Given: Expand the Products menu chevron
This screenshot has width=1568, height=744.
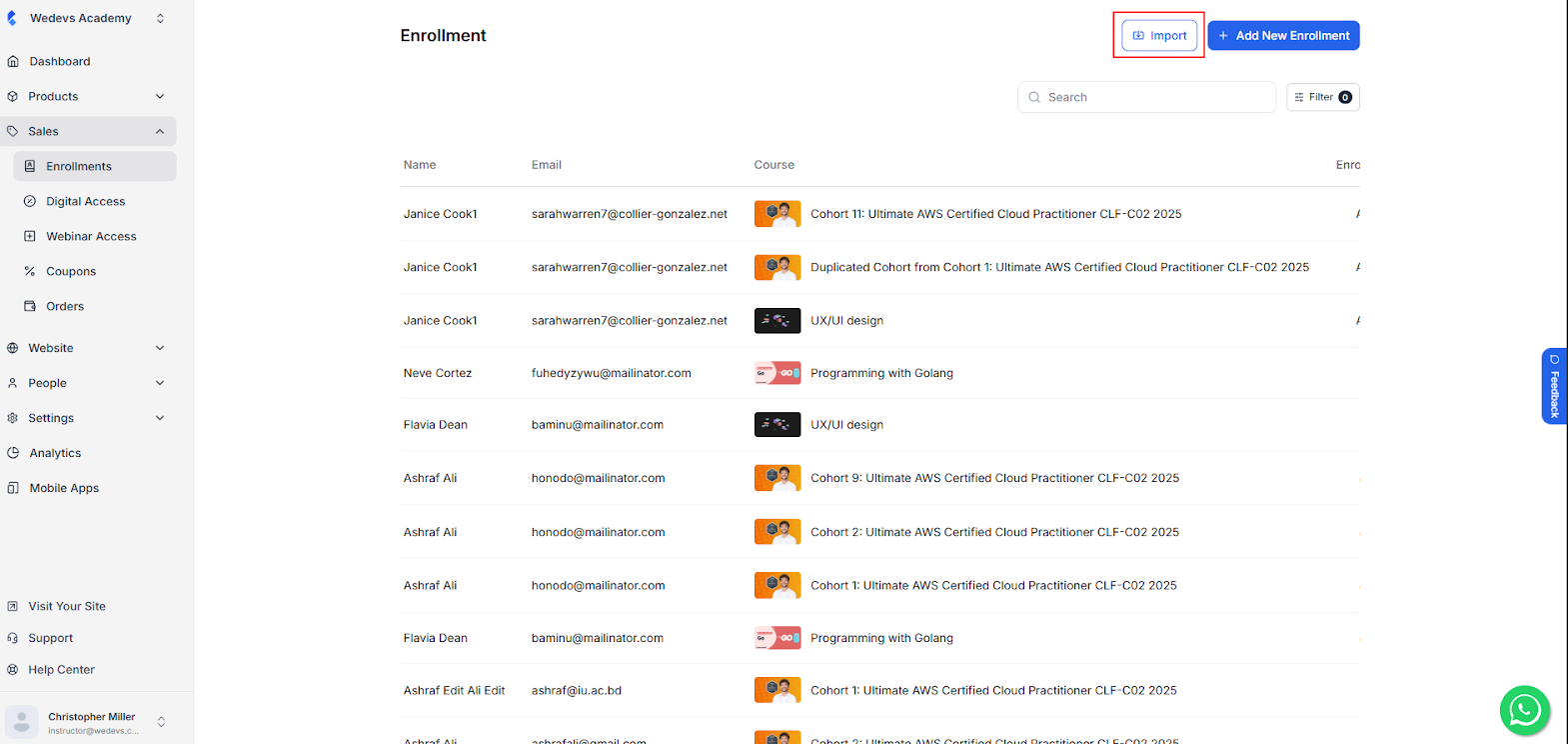Looking at the screenshot, I should 160,96.
